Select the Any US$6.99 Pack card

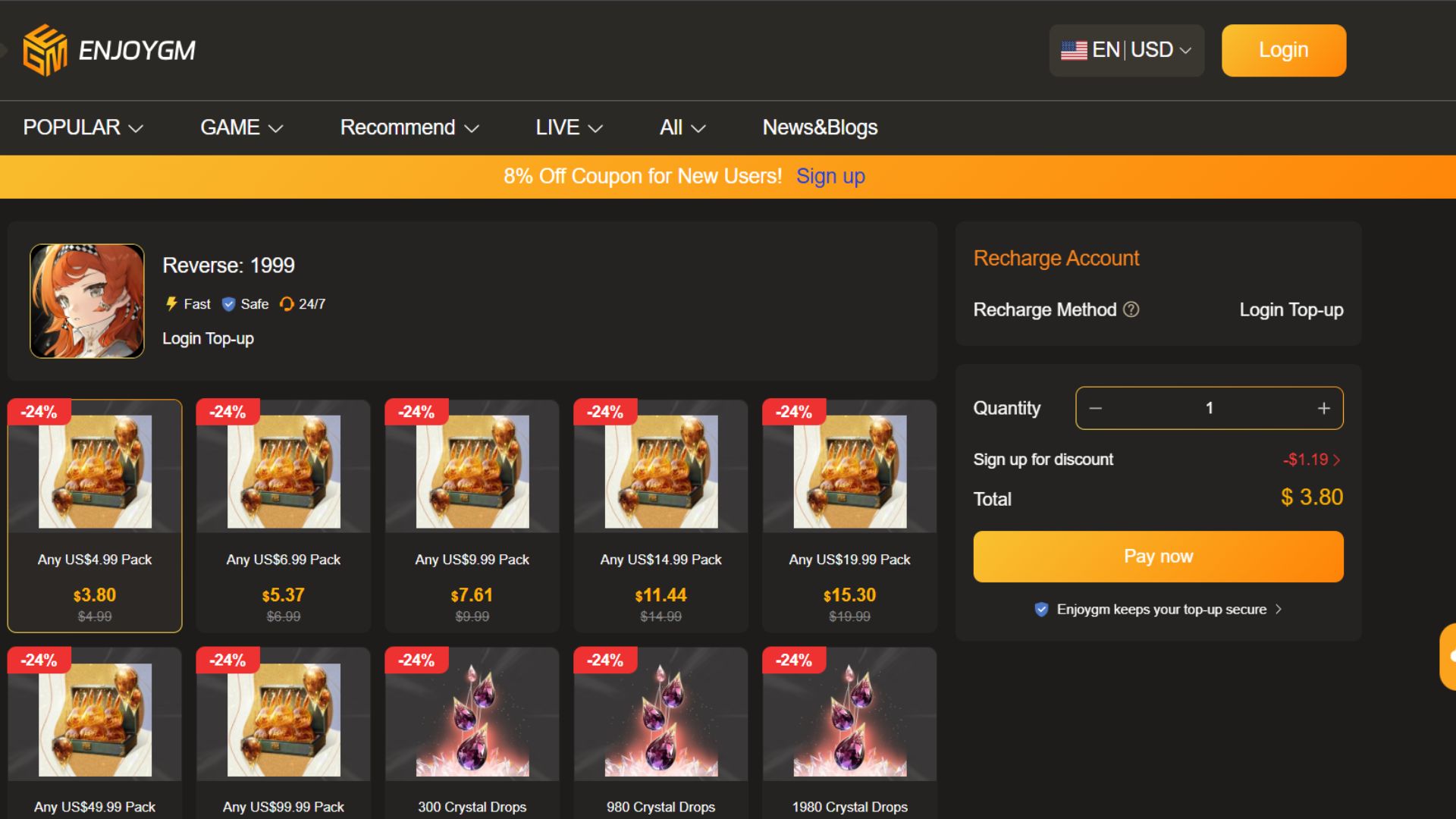pos(283,516)
